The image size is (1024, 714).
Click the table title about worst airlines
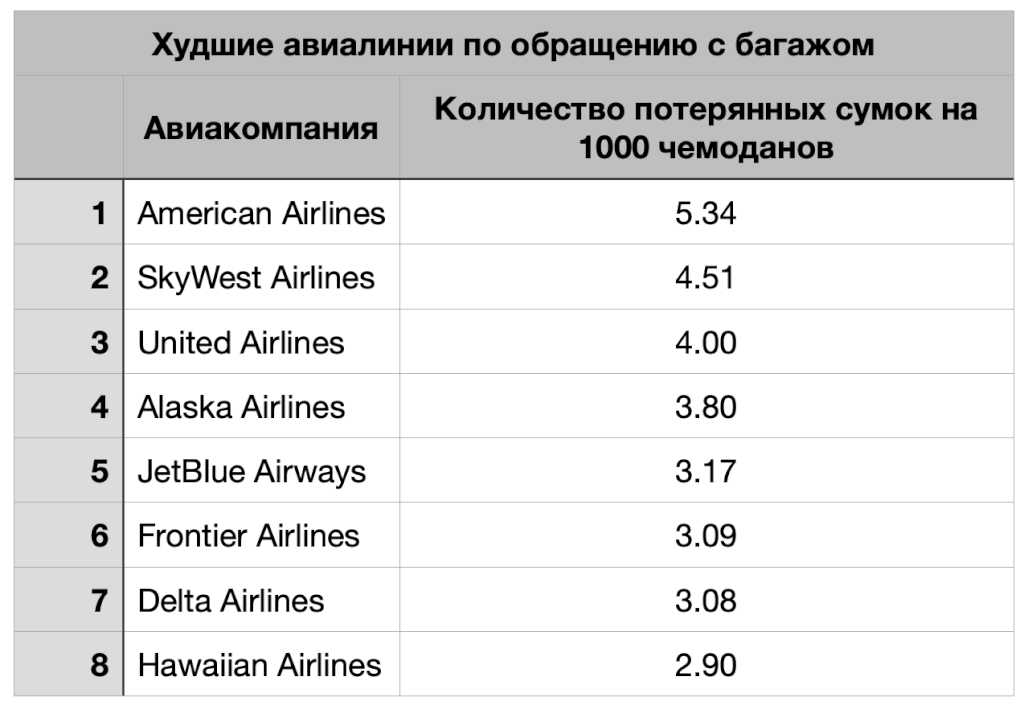coord(512,45)
